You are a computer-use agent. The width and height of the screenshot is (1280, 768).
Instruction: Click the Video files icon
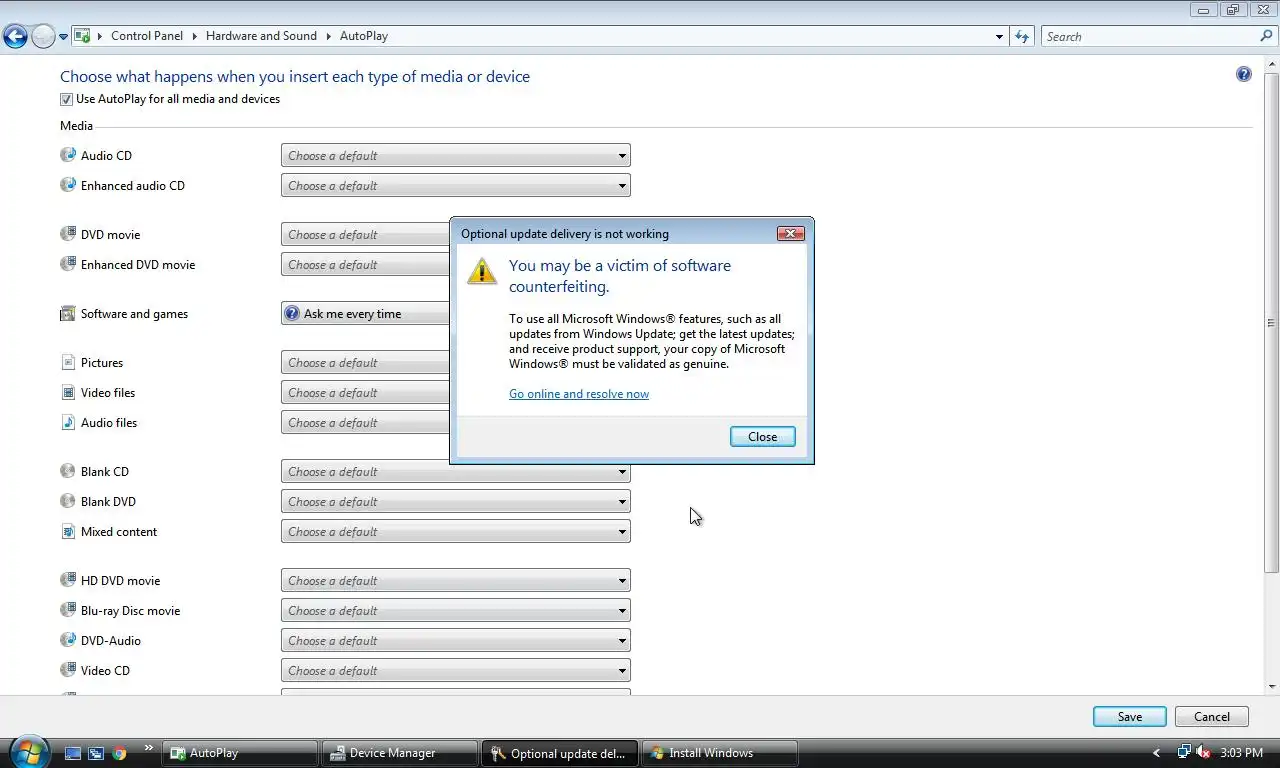(68, 392)
